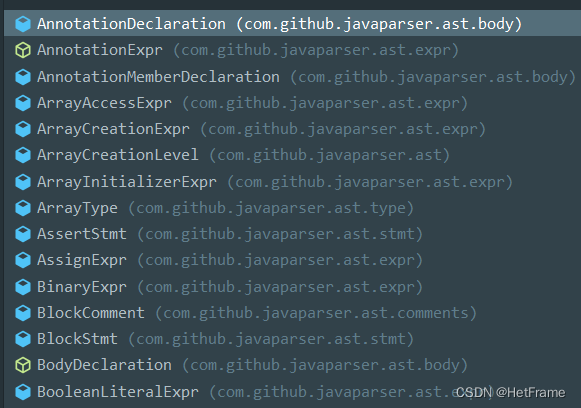Pick BinaryExpr in the list

tap(292, 287)
